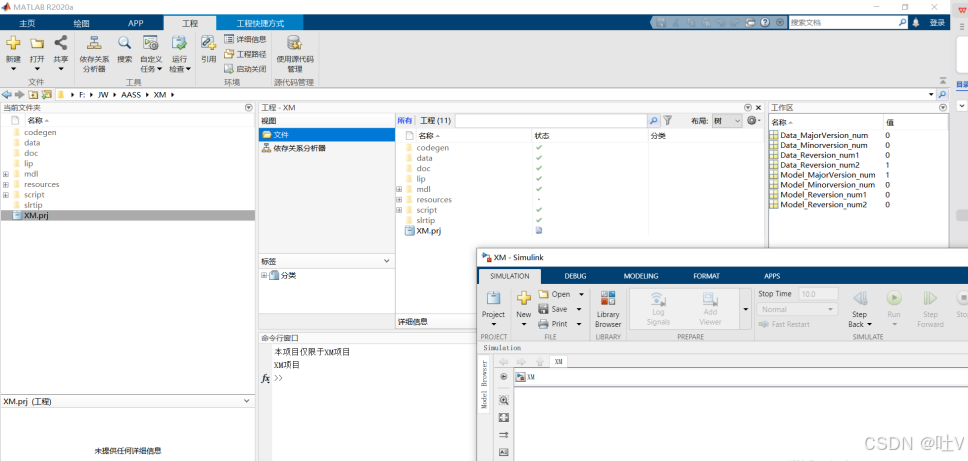Click Simulink Save button
The height and width of the screenshot is (461, 968).
(553, 309)
